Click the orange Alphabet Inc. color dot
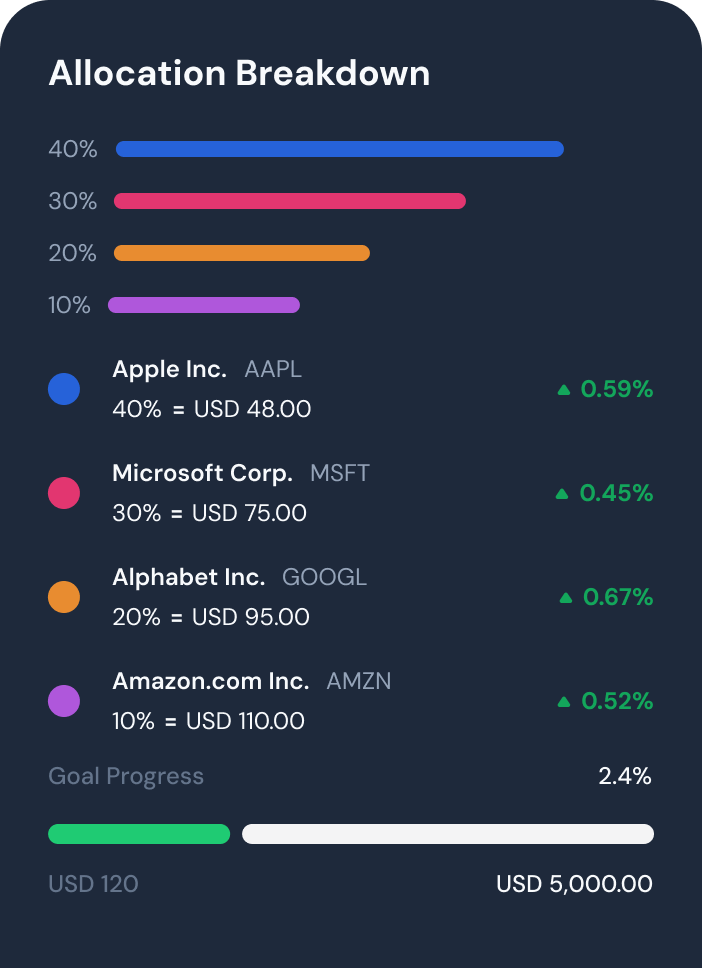The image size is (702, 968). (64, 597)
